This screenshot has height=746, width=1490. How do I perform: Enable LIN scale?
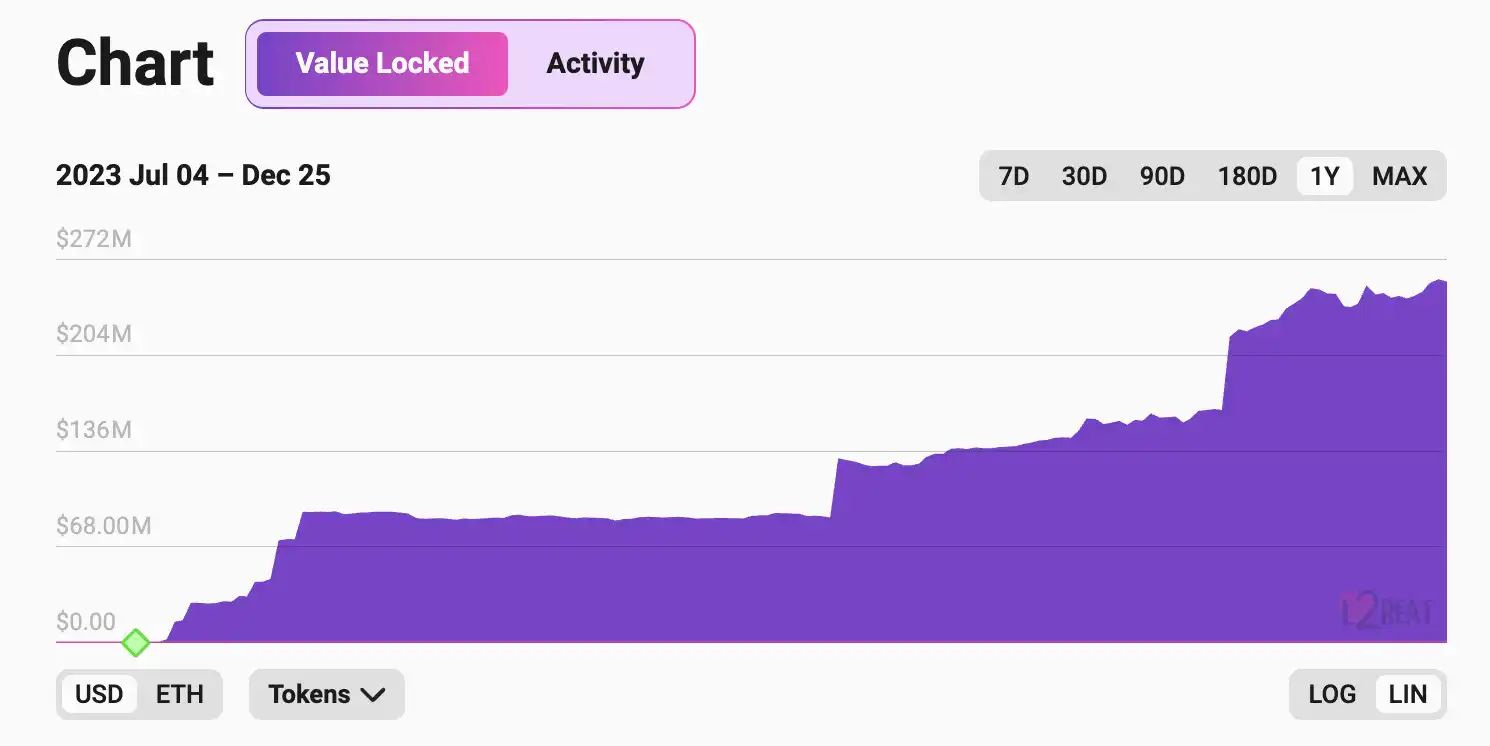tap(1408, 694)
